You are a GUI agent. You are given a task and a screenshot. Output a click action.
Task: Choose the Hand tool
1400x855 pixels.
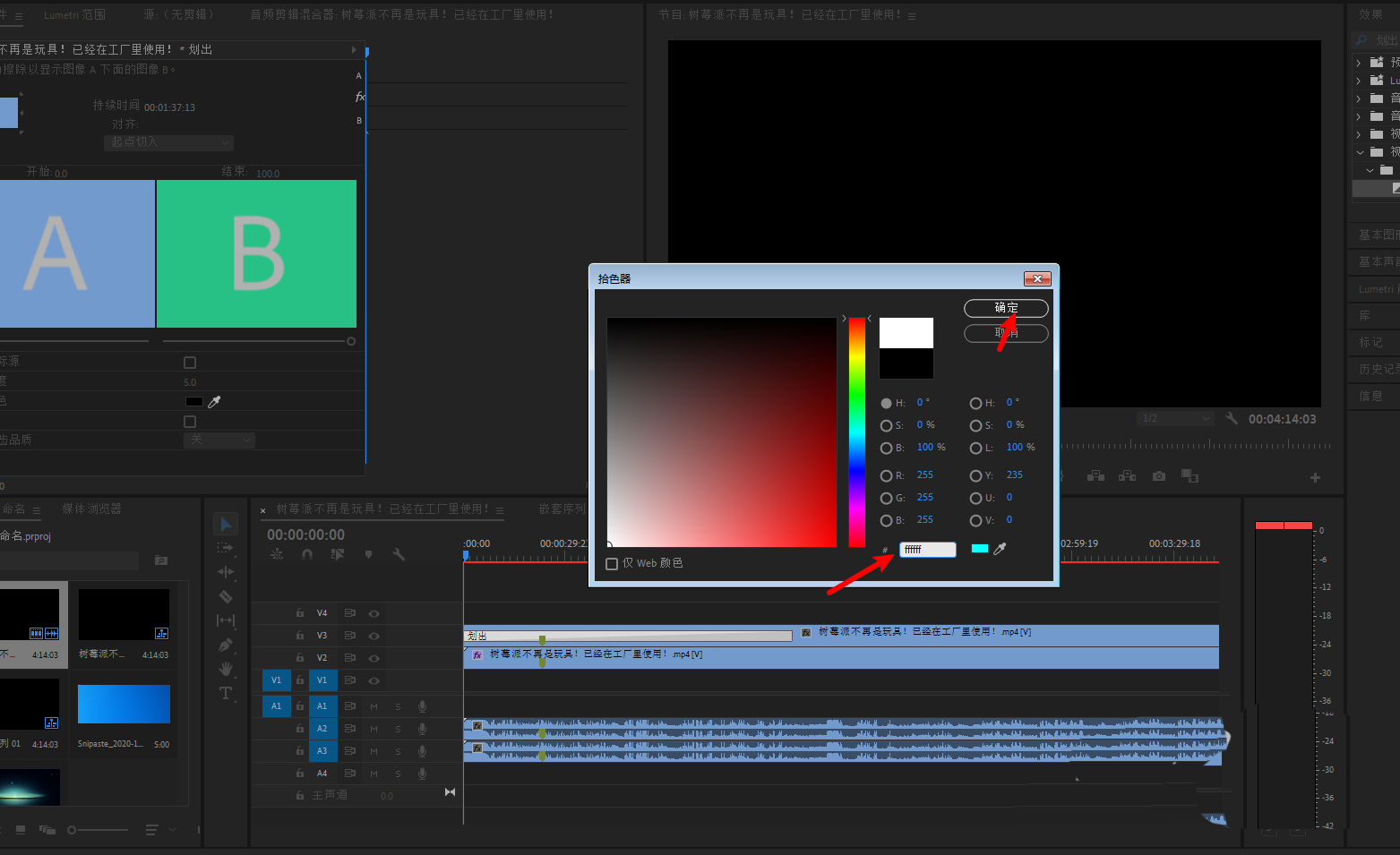(x=226, y=669)
